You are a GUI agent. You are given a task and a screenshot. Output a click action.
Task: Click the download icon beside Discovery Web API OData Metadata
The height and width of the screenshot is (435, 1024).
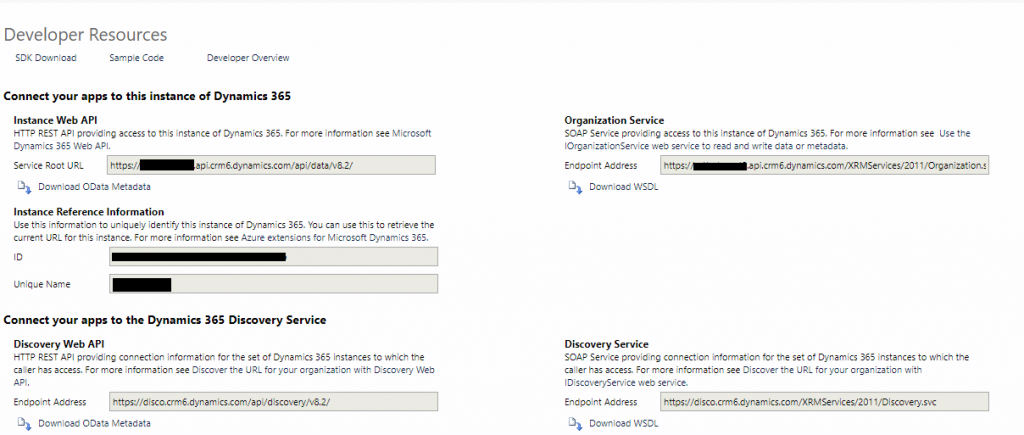(x=25, y=424)
